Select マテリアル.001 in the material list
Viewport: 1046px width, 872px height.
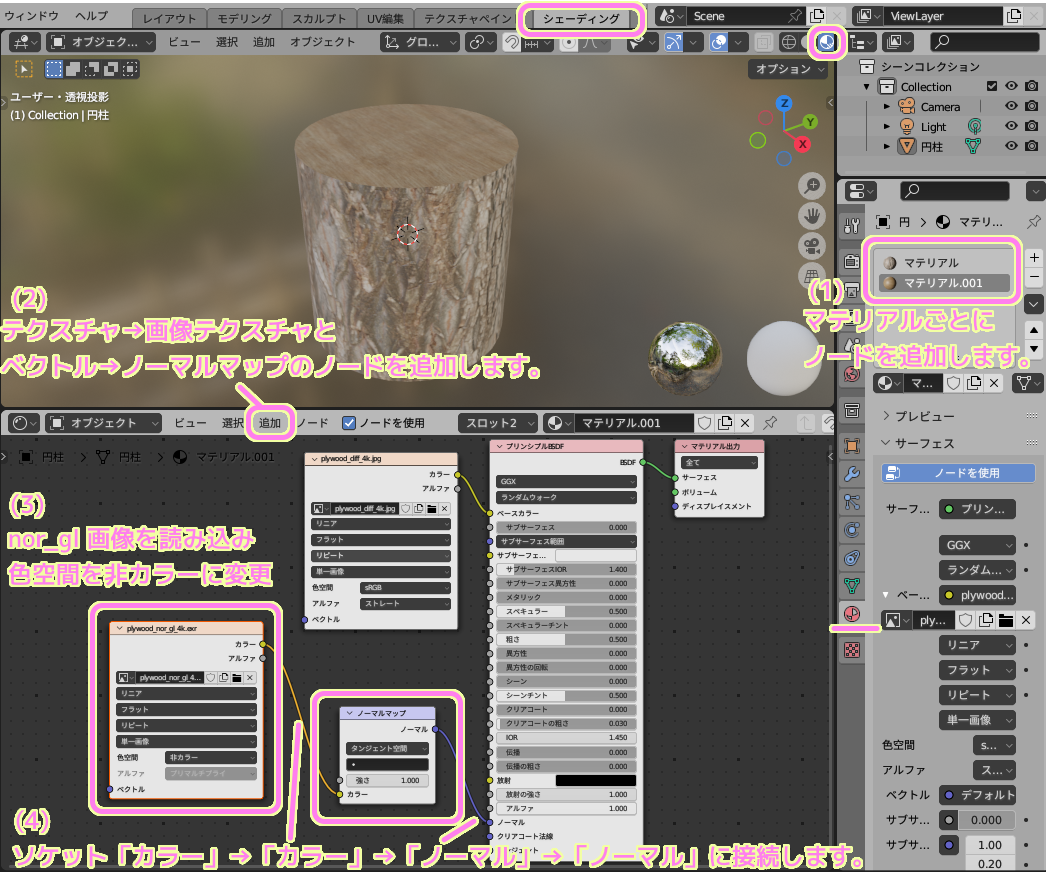point(943,283)
